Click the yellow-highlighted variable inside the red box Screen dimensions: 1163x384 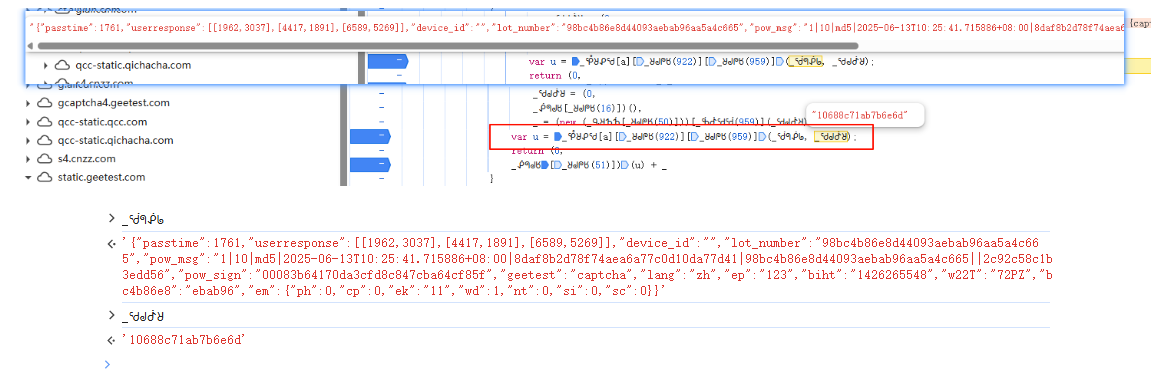[831, 137]
